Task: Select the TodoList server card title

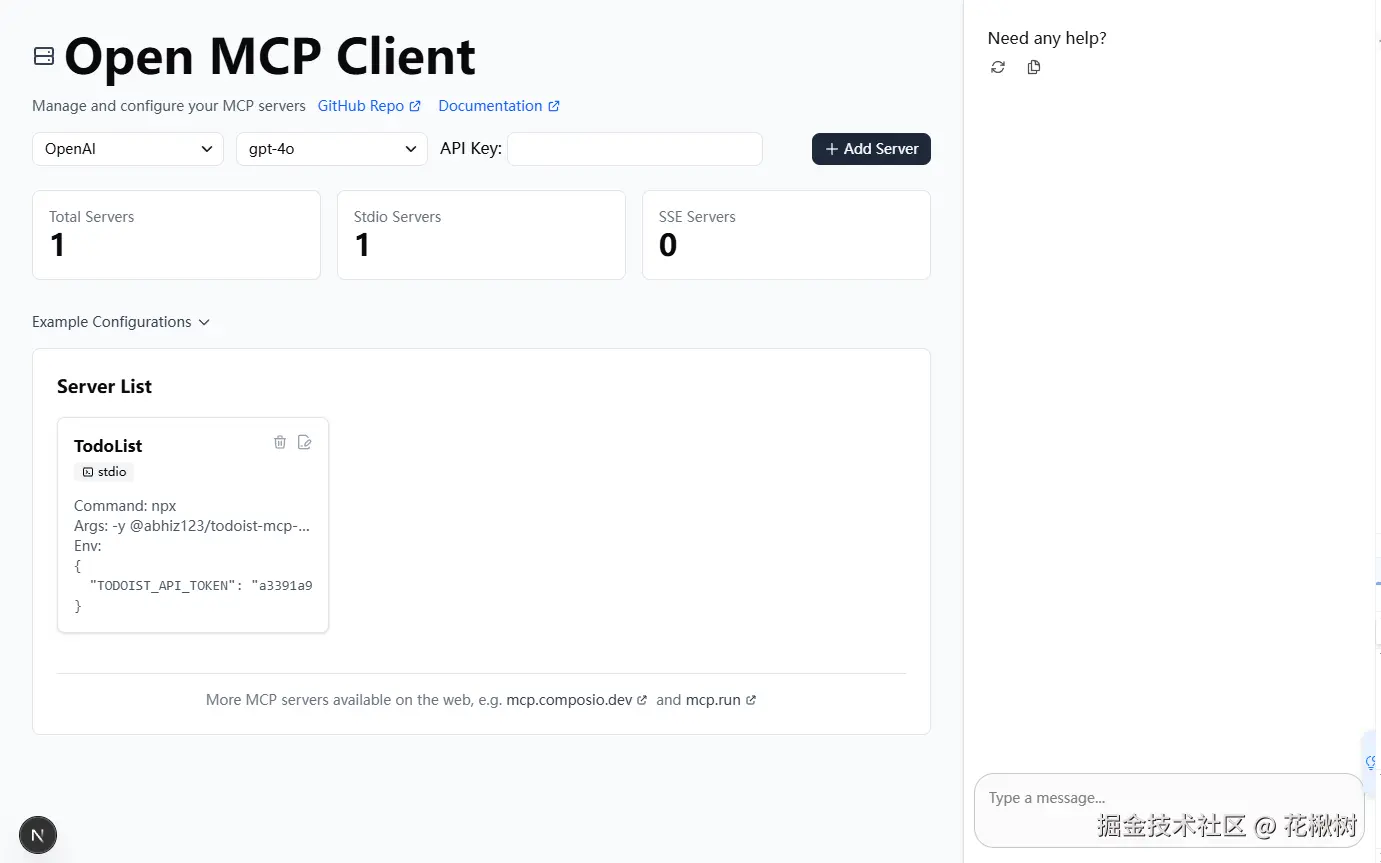Action: coord(108,446)
